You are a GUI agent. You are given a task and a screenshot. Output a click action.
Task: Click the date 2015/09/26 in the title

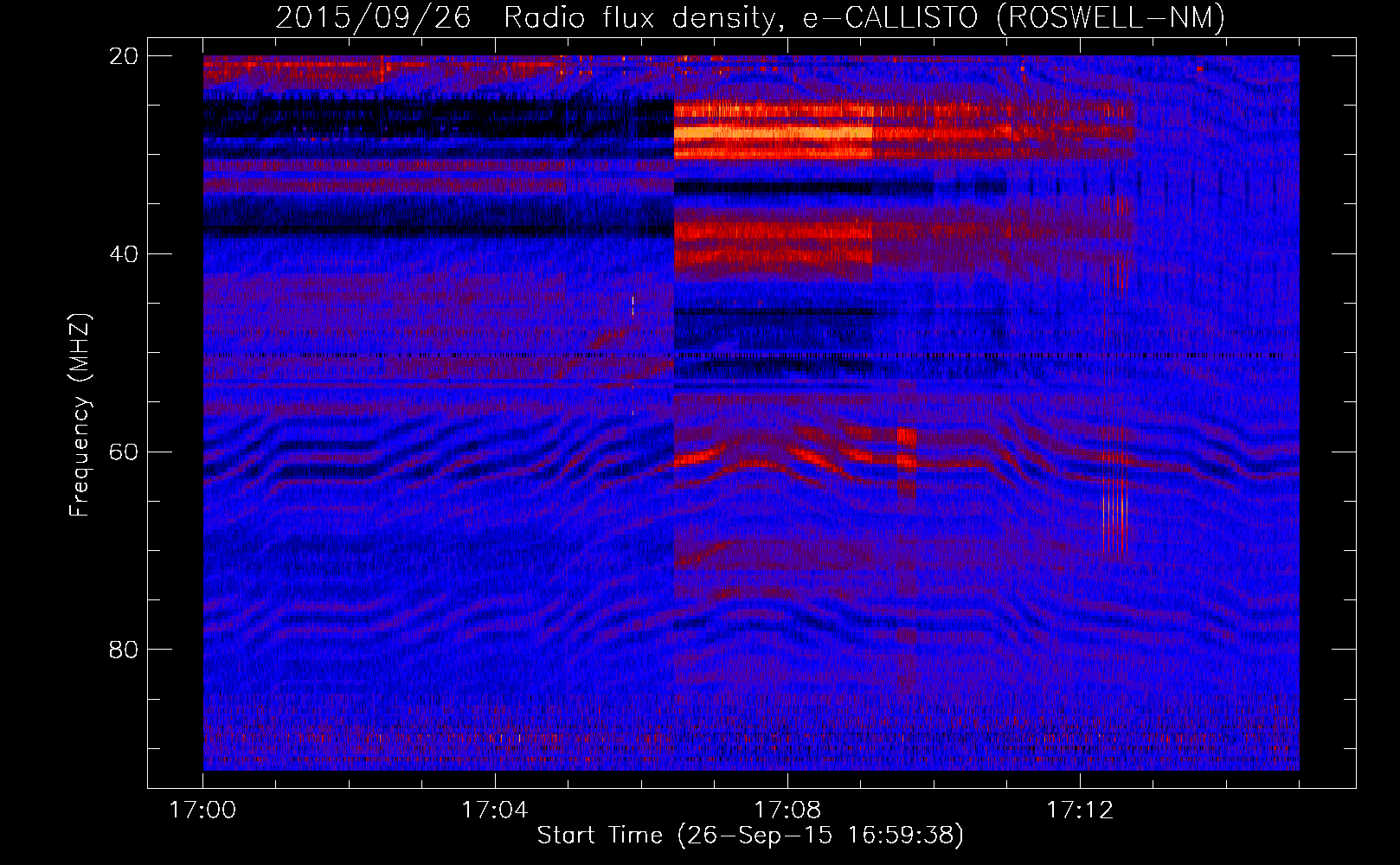(x=373, y=17)
